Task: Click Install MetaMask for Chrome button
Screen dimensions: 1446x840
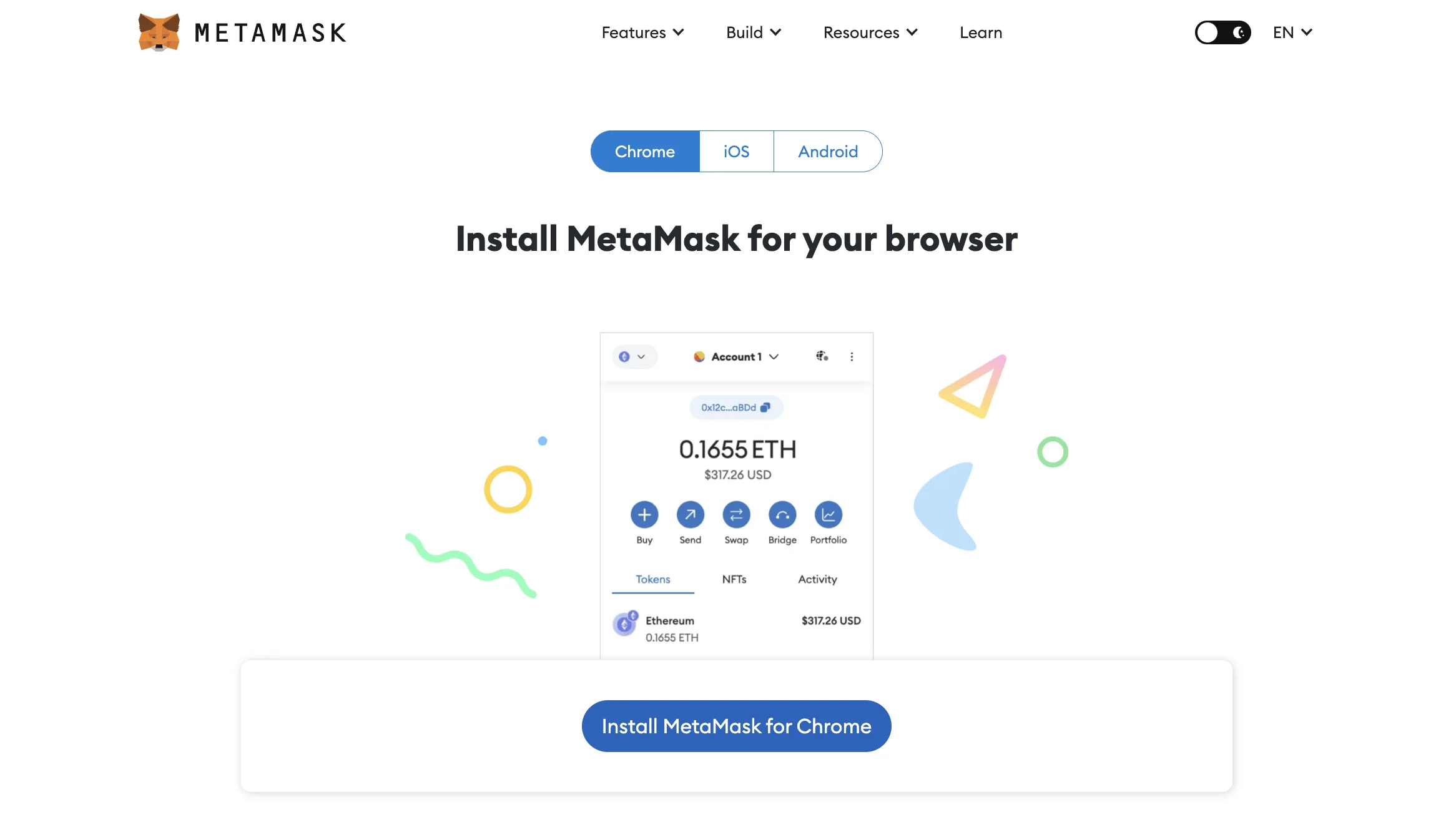Action: tap(736, 726)
